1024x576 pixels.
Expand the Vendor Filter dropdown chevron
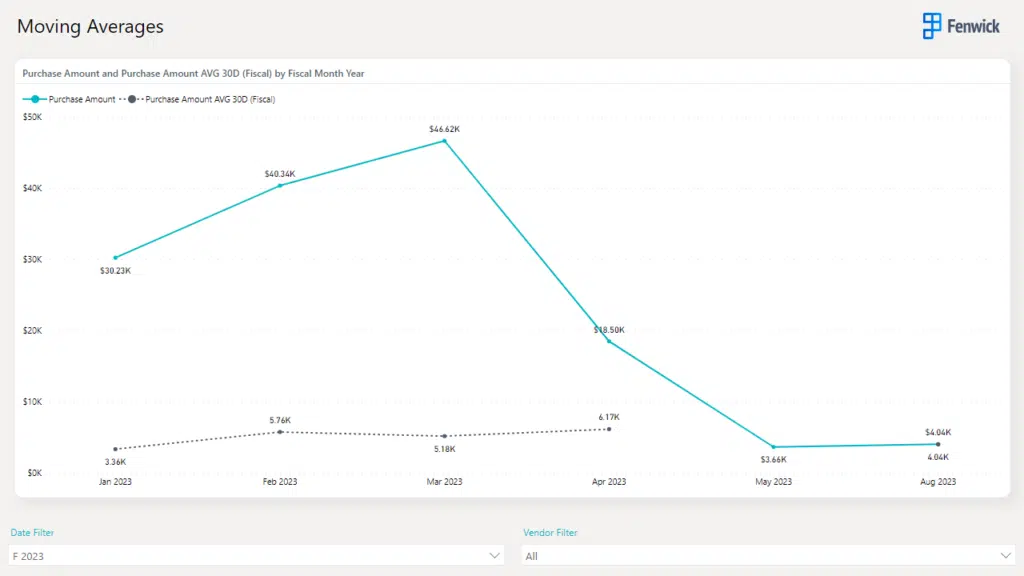[1006, 555]
